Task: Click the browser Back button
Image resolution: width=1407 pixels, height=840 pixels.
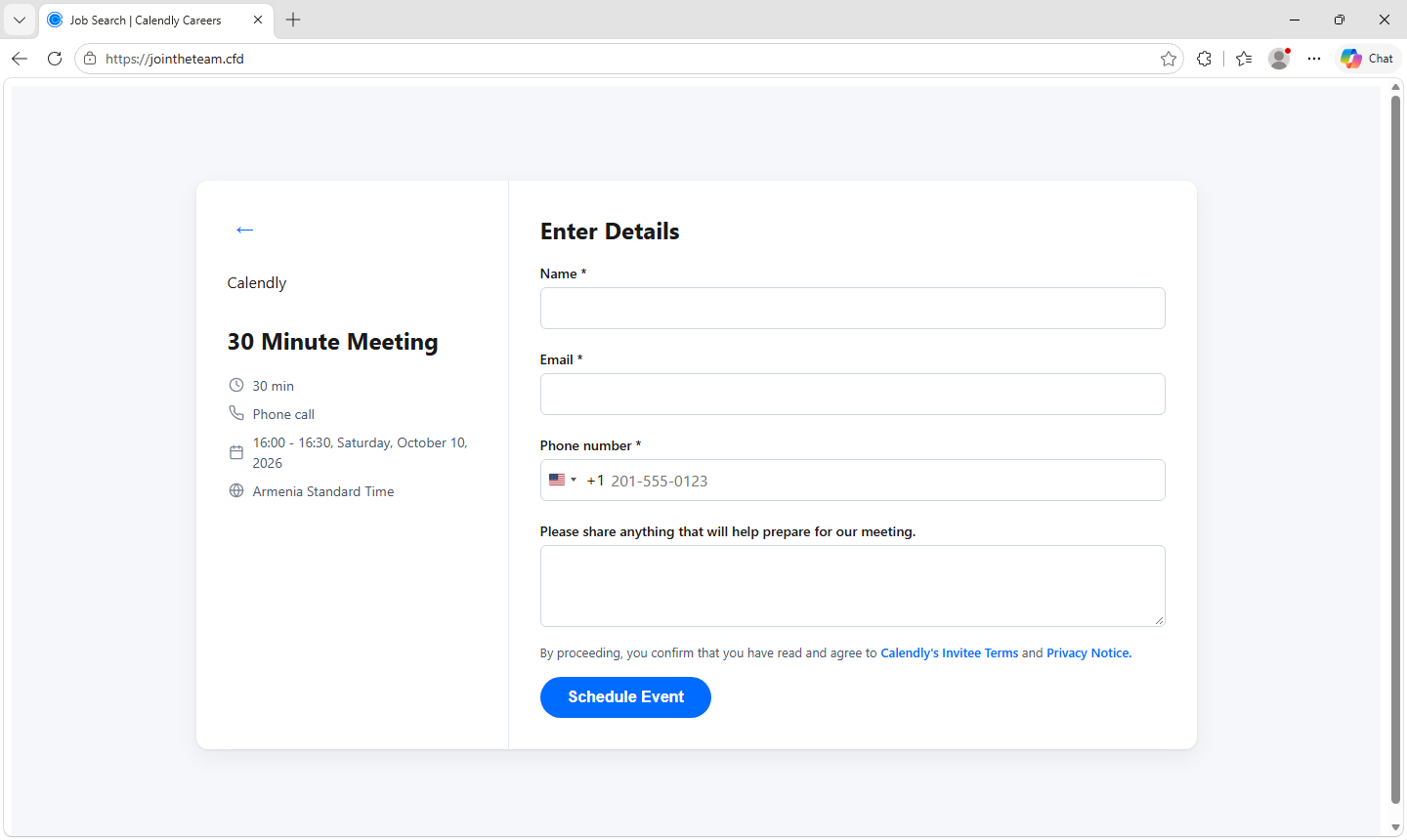Action: coord(20,59)
